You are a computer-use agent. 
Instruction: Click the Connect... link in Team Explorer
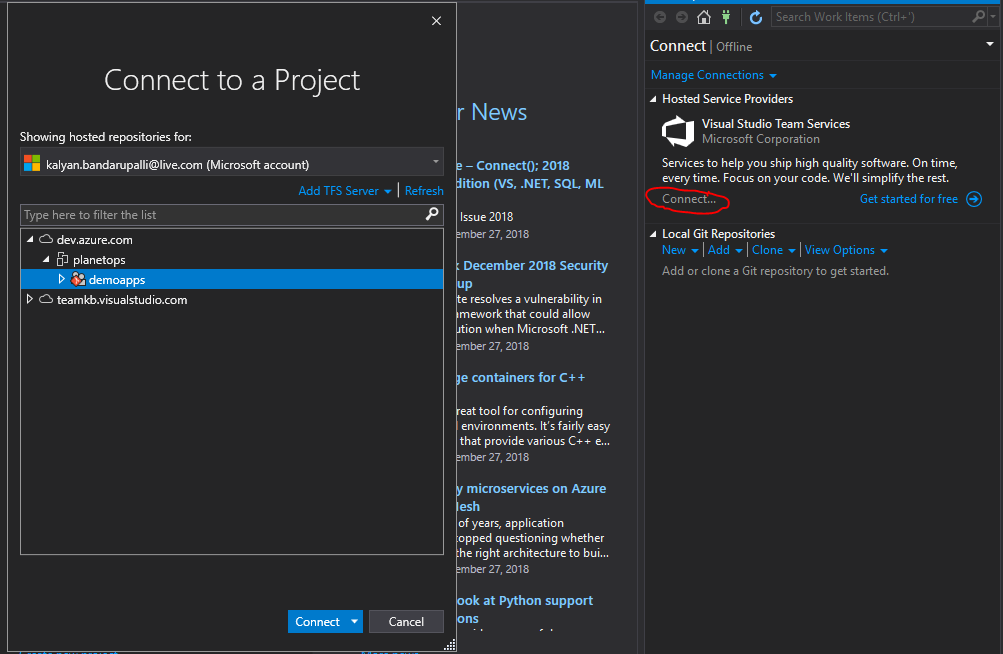[688, 199]
